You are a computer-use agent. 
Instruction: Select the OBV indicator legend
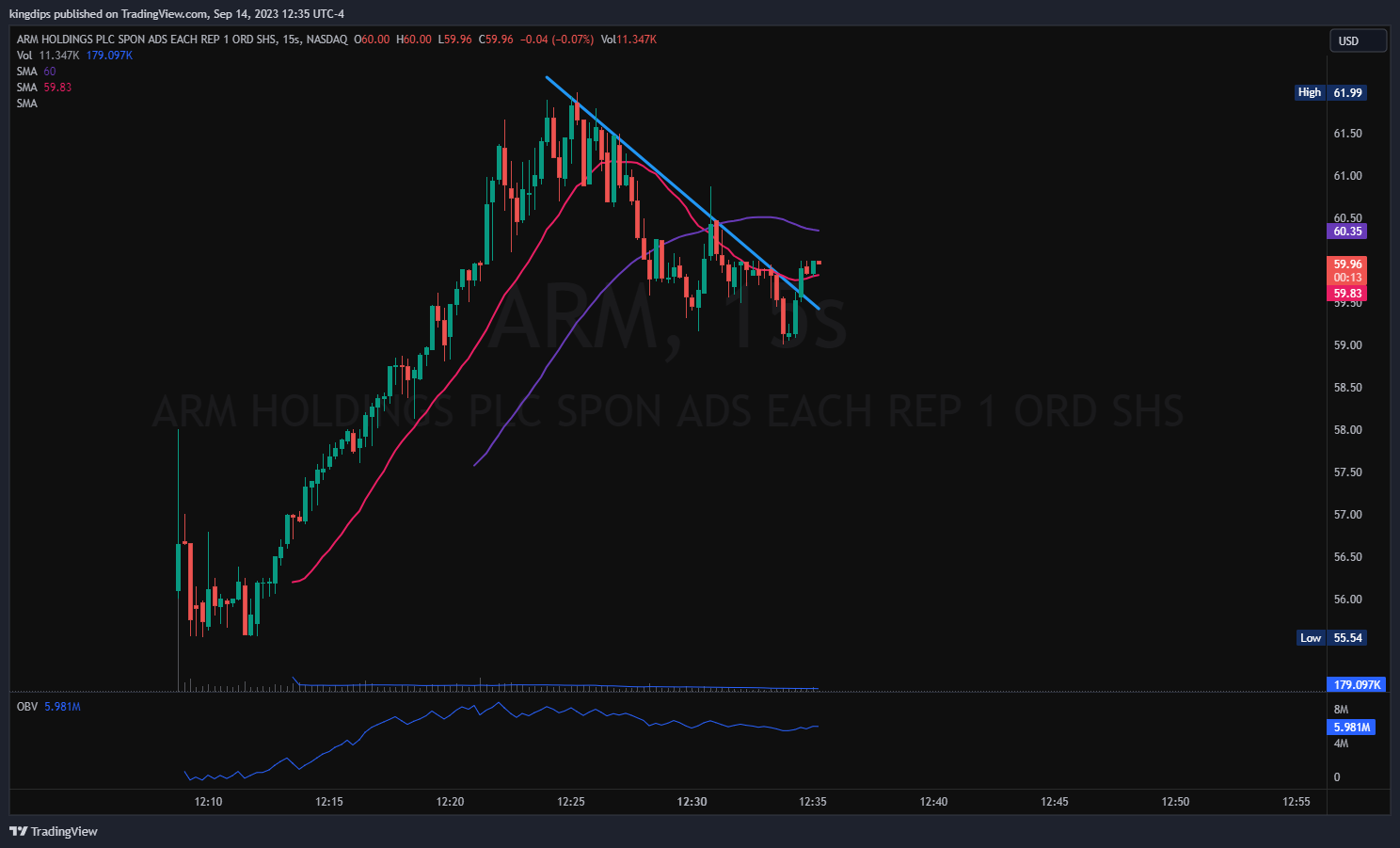[x=48, y=707]
